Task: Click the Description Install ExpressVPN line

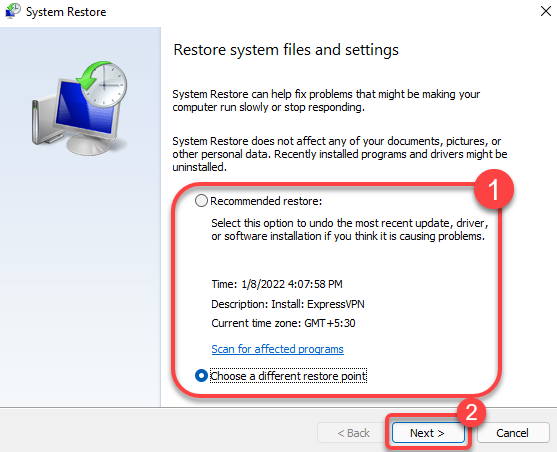Action: coord(288,304)
